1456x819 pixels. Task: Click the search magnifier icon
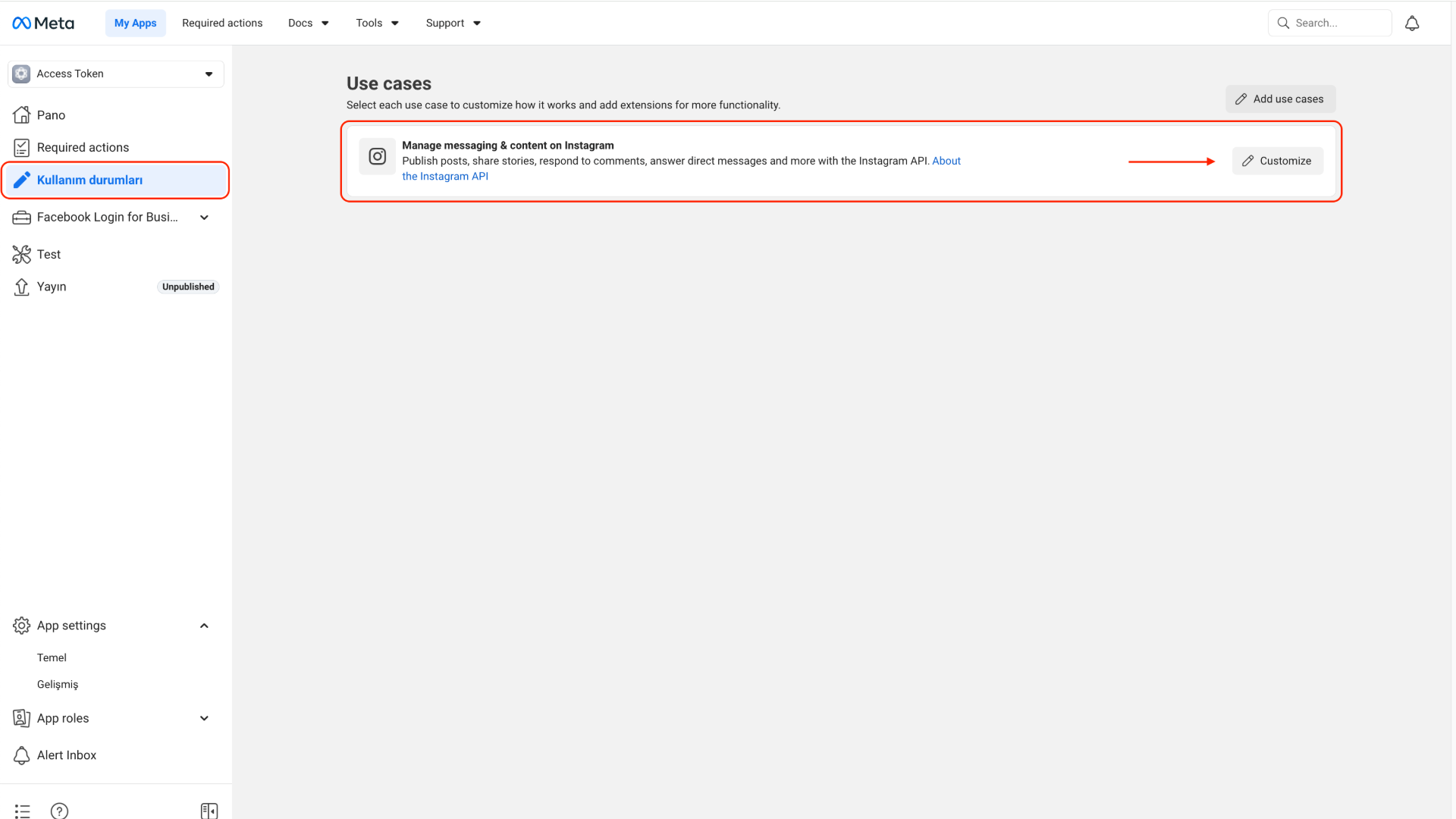point(1283,24)
